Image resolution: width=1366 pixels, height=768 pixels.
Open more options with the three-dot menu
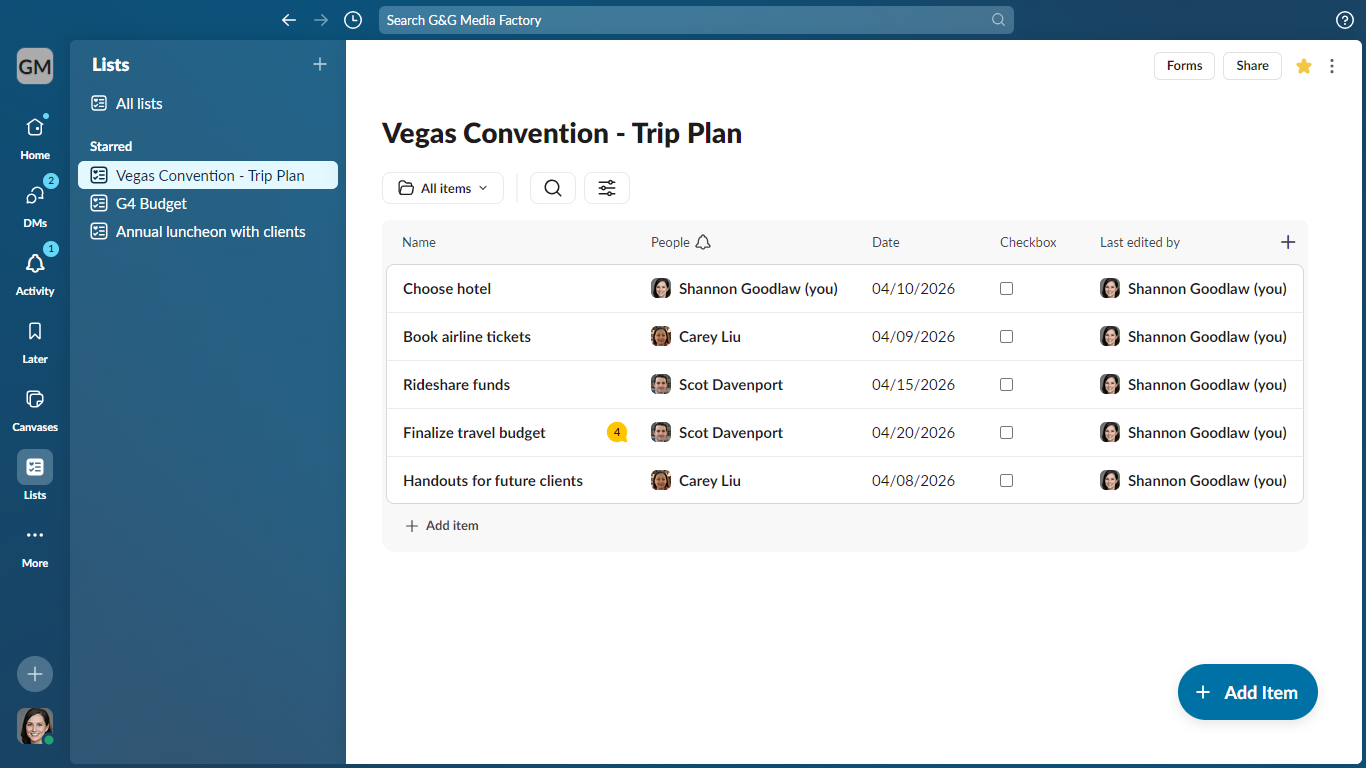click(1332, 65)
